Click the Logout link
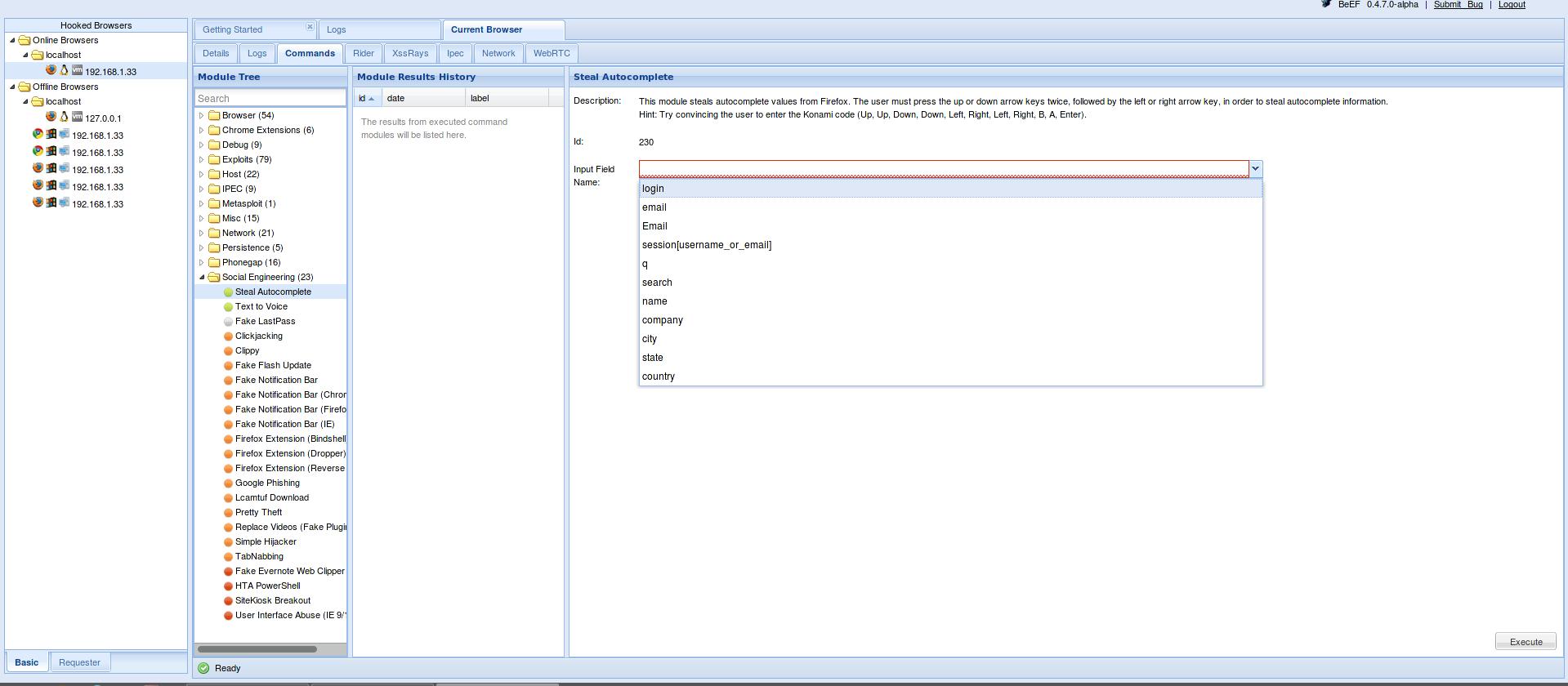Image resolution: width=1568 pixels, height=686 pixels. click(x=1511, y=5)
